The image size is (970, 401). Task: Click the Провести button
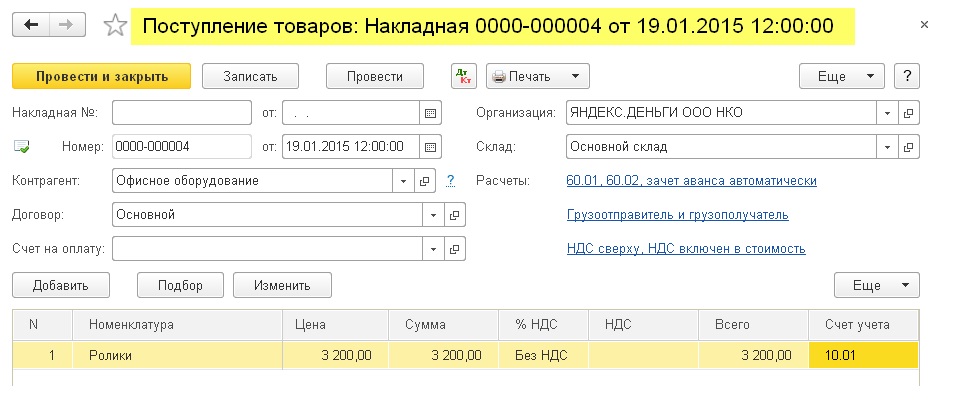pyautogui.click(x=375, y=76)
